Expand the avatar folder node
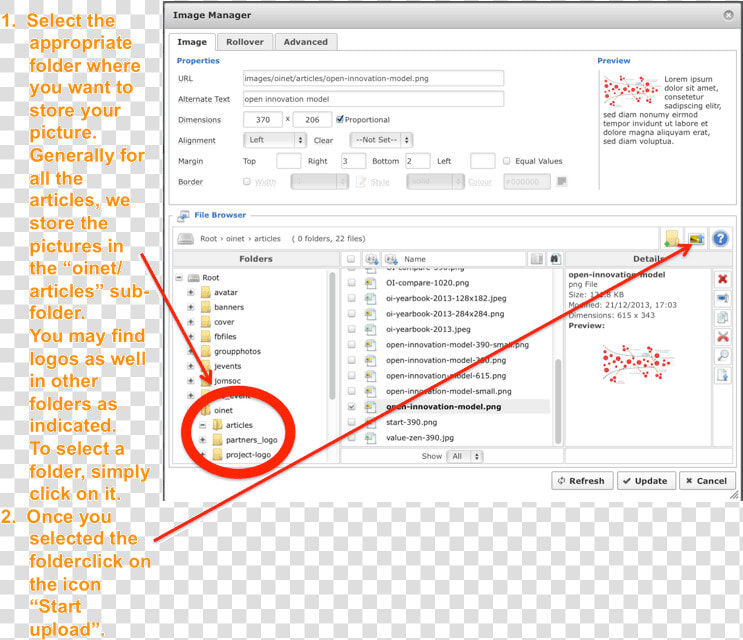 click(190, 292)
